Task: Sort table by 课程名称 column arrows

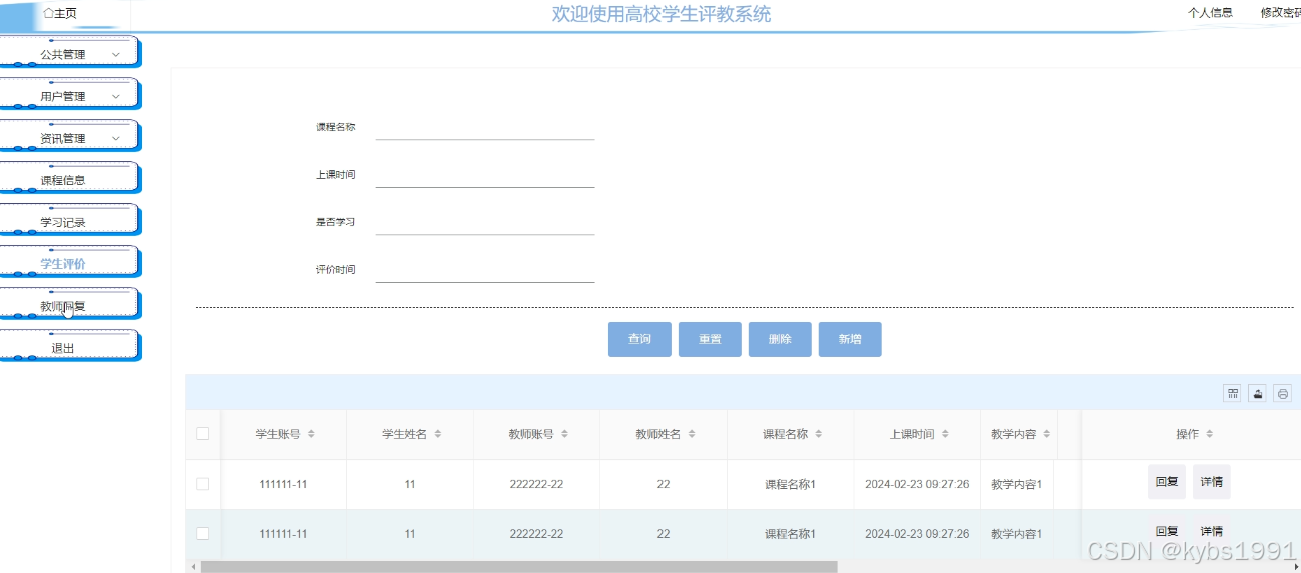Action: click(819, 434)
